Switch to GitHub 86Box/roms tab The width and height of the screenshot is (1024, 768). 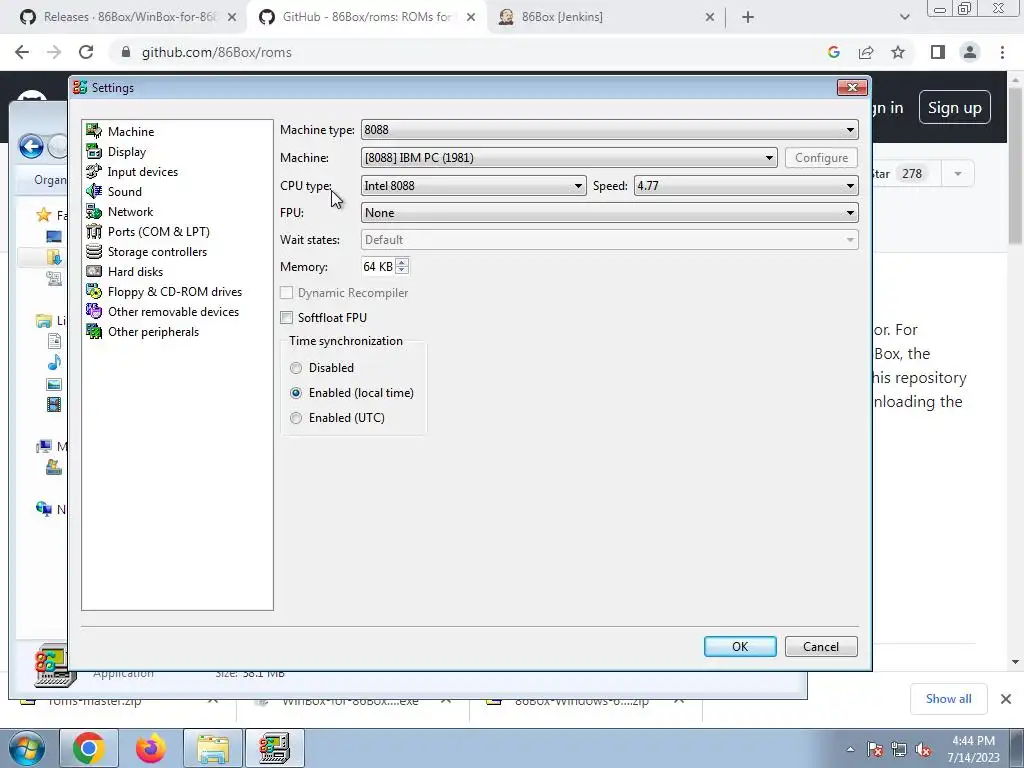pos(367,17)
